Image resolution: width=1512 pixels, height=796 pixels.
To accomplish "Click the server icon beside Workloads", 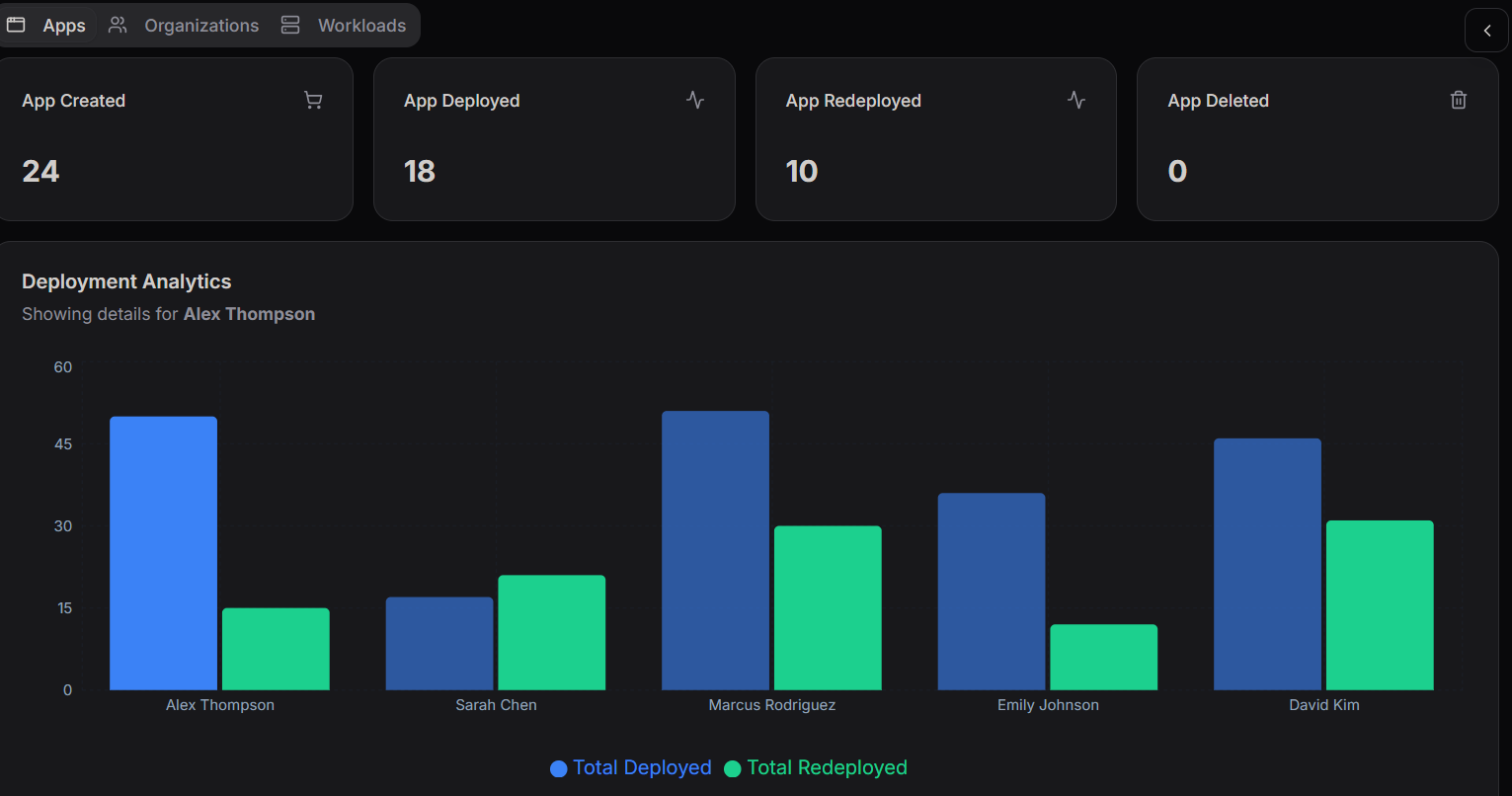I will pos(290,25).
